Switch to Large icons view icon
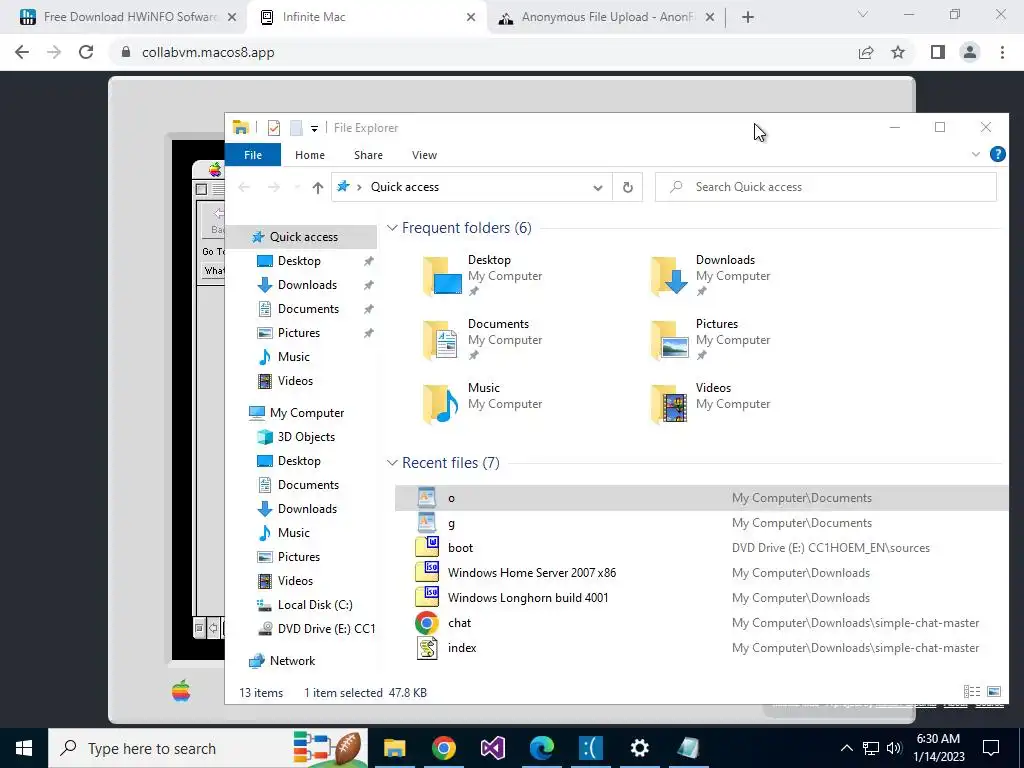This screenshot has width=1024, height=768. 994,692
